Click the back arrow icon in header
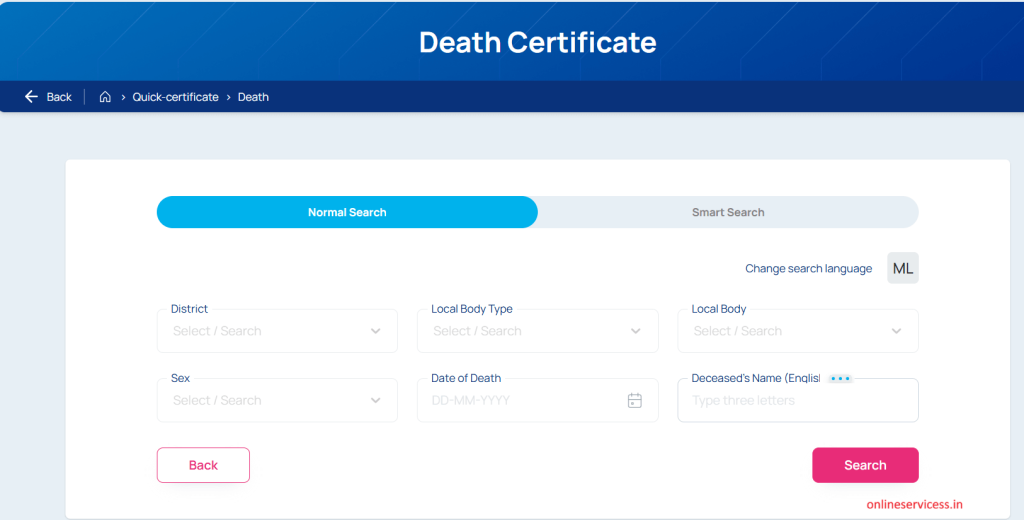This screenshot has height=520, width=1024. [31, 97]
